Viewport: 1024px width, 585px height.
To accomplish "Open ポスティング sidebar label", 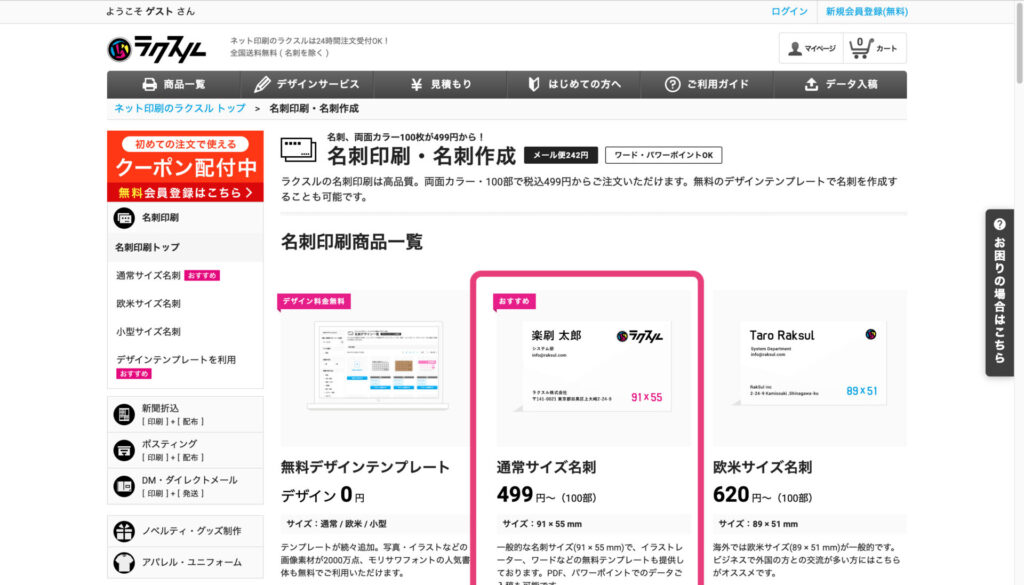I will point(169,444).
